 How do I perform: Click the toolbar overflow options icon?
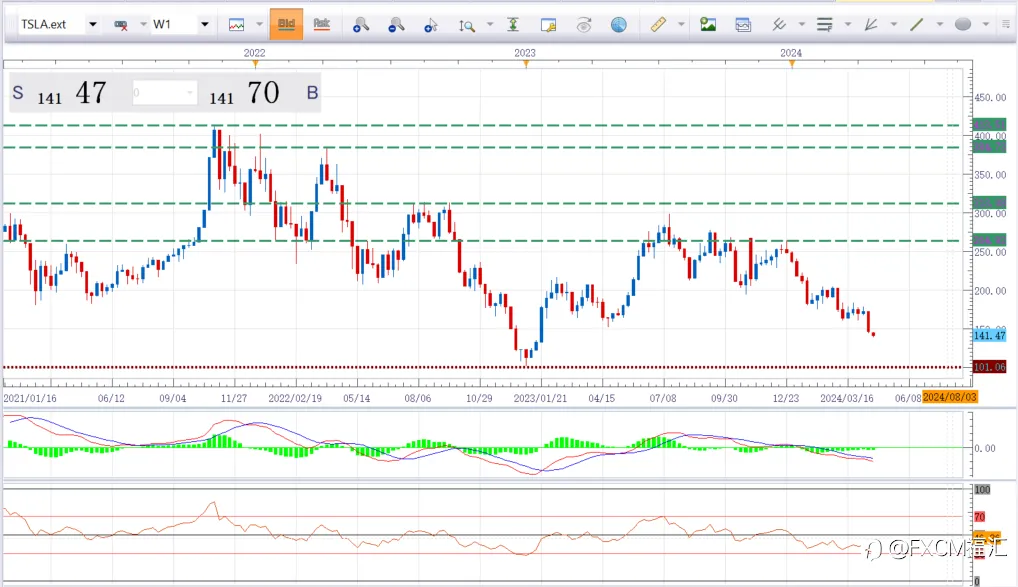tap(1006, 25)
